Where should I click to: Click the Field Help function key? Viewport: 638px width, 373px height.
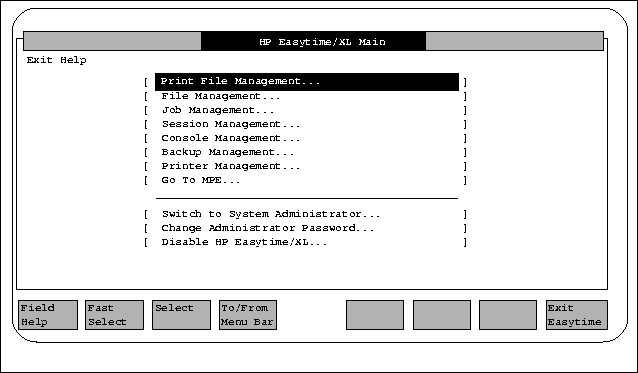(48, 315)
